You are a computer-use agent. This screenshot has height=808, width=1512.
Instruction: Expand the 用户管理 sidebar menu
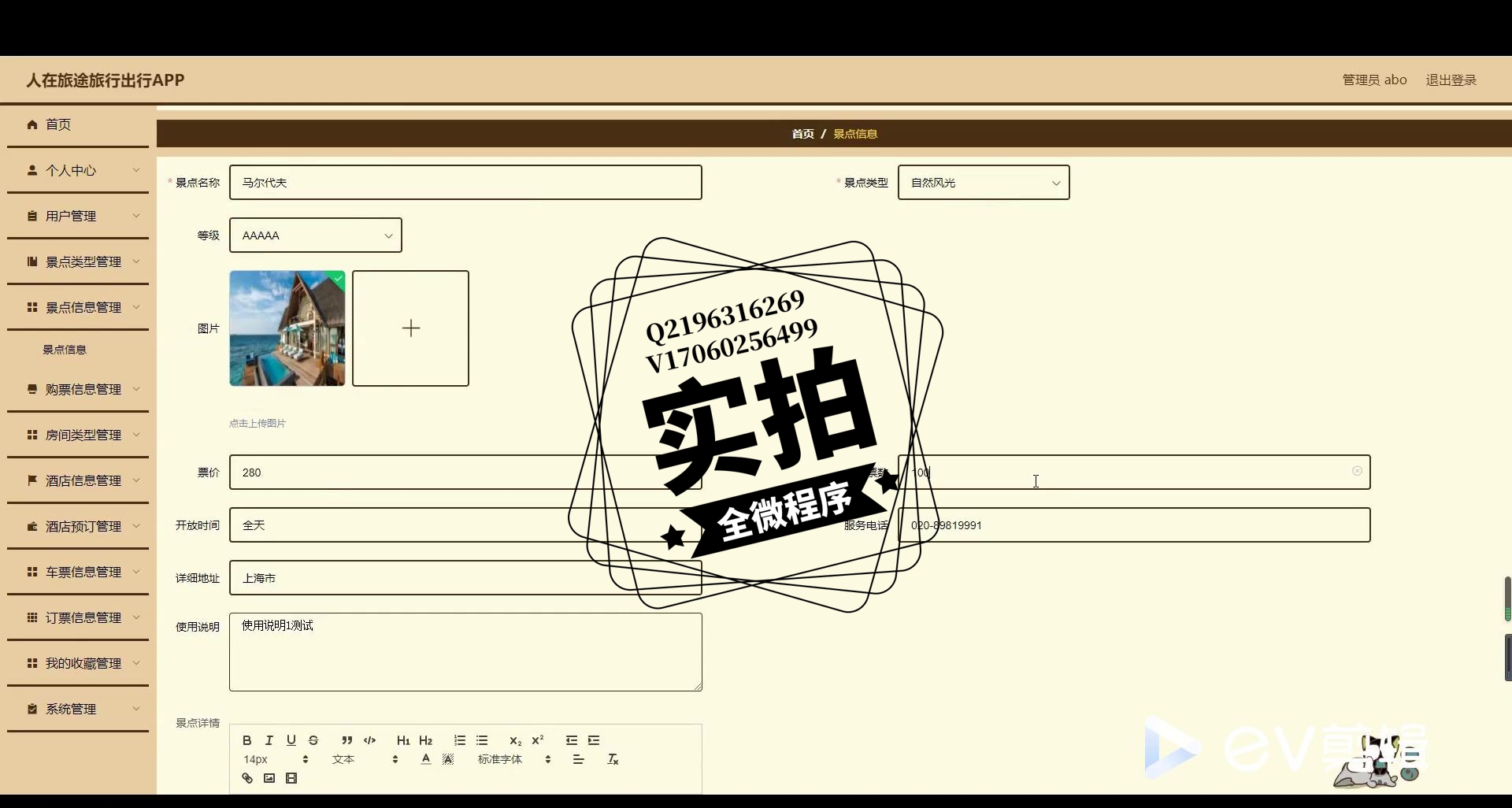tap(78, 216)
